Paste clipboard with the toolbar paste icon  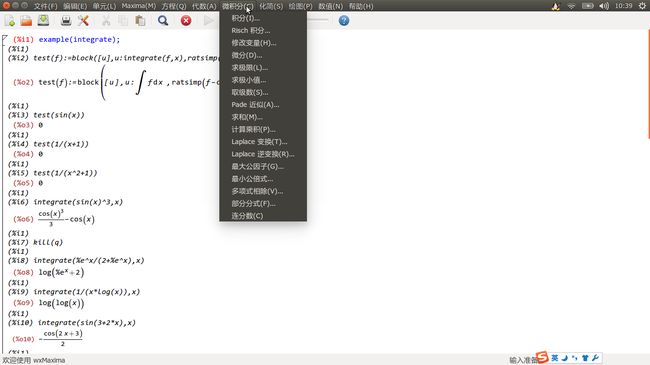point(141,21)
